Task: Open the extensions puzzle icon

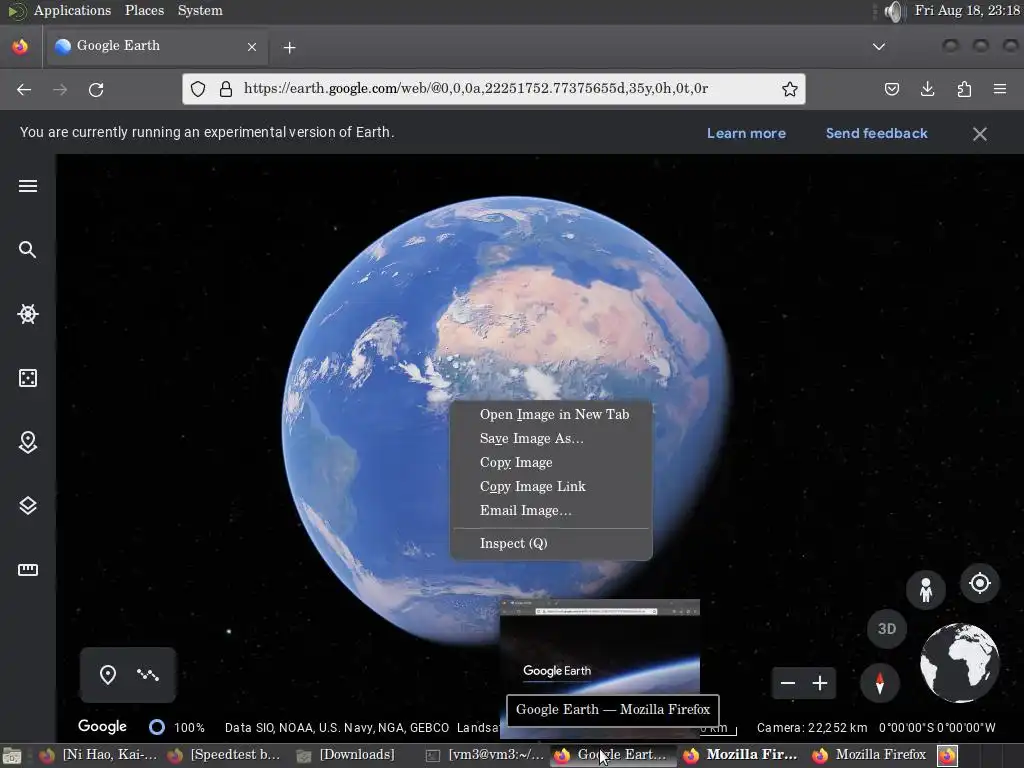Action: (964, 89)
